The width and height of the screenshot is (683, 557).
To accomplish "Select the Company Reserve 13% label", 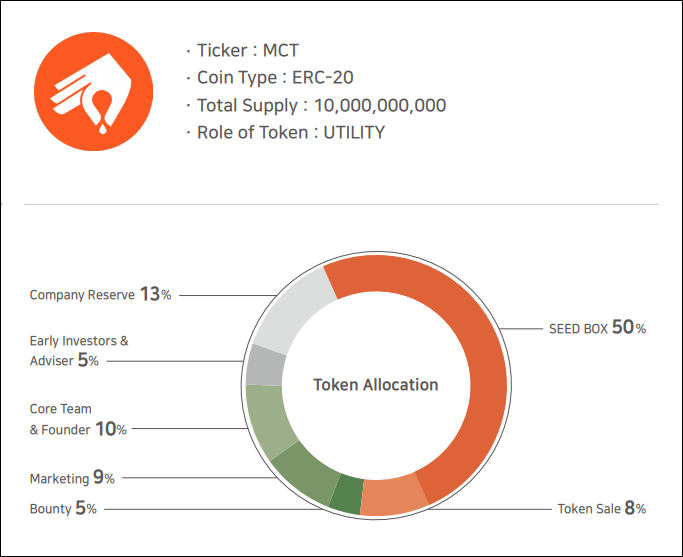I will tap(100, 295).
